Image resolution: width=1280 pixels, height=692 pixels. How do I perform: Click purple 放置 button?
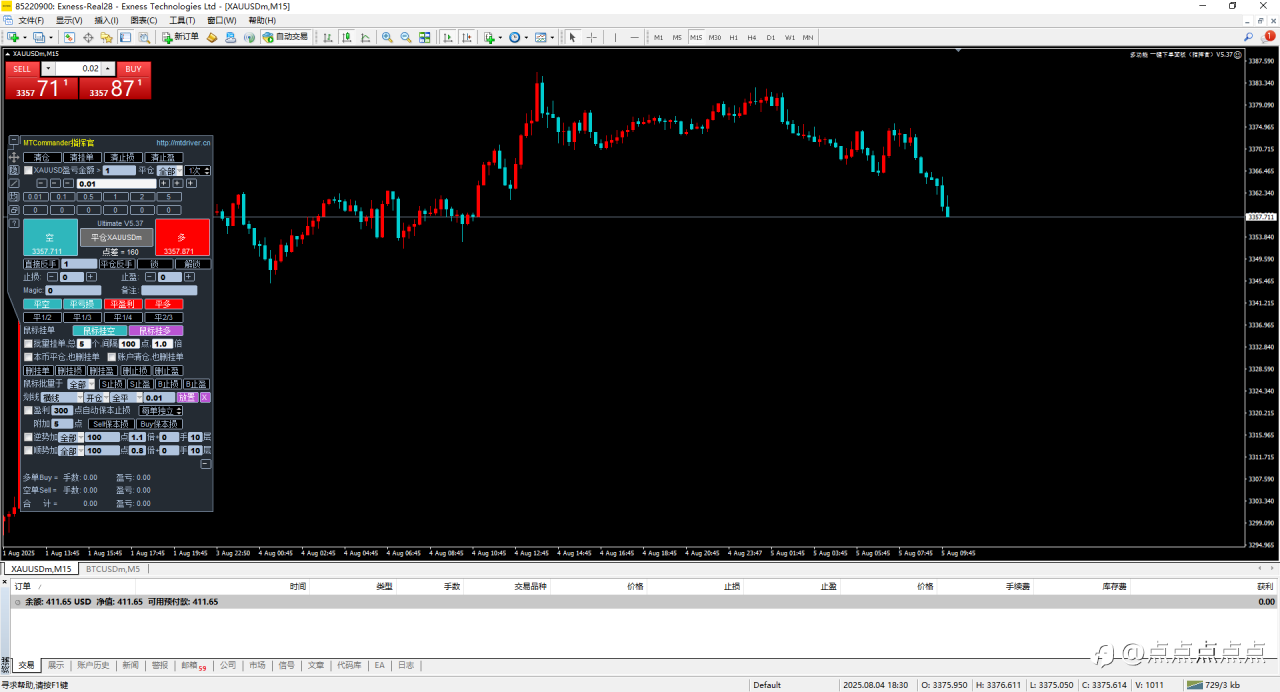click(187, 397)
